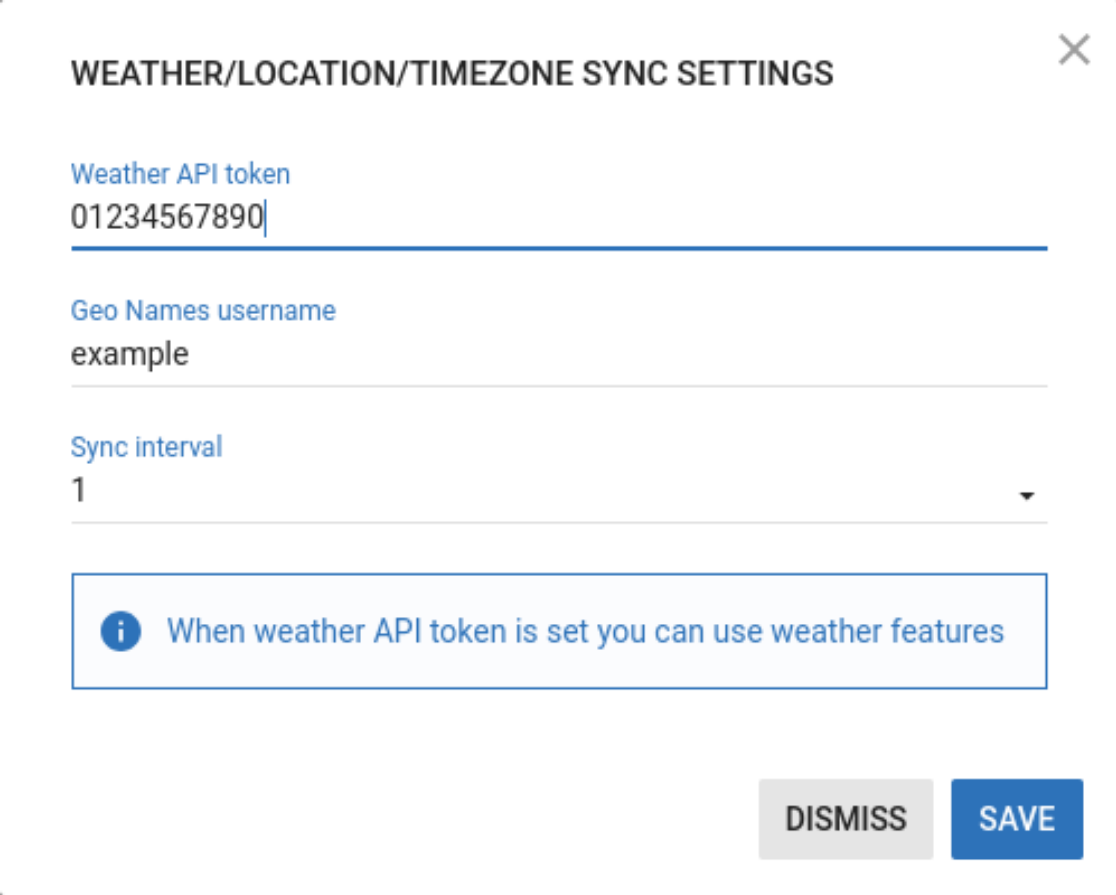
Task: Click the Weather API token label
Action: click(181, 173)
